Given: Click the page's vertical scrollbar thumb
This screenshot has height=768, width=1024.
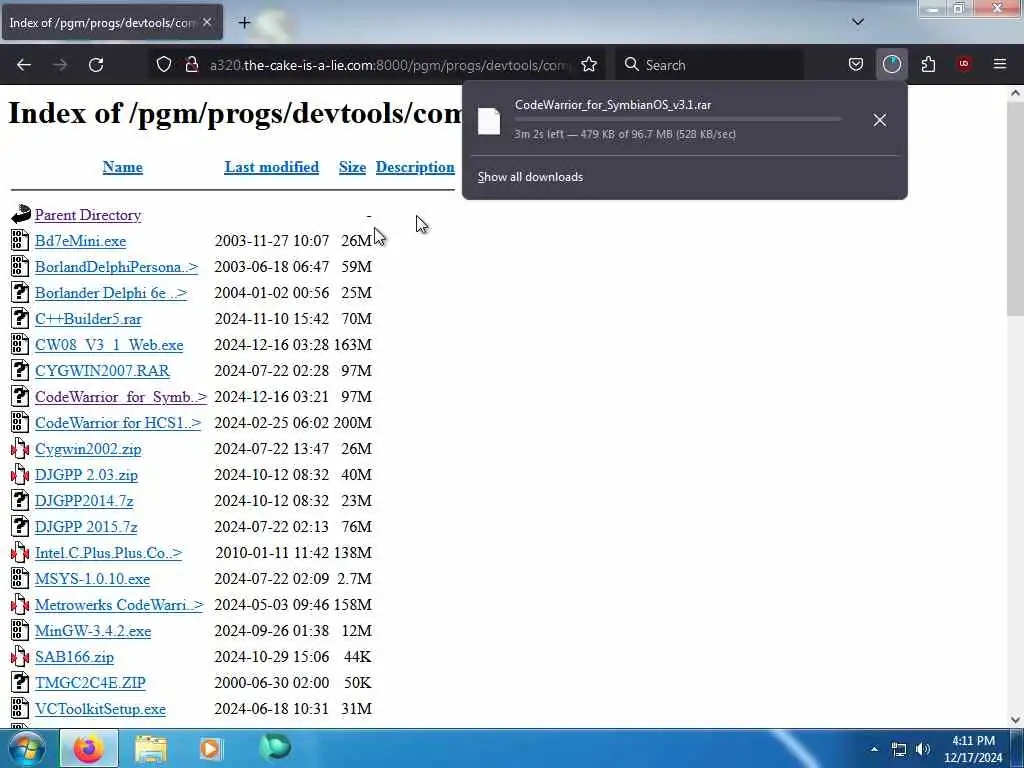Looking at the screenshot, I should pos(1015,209).
